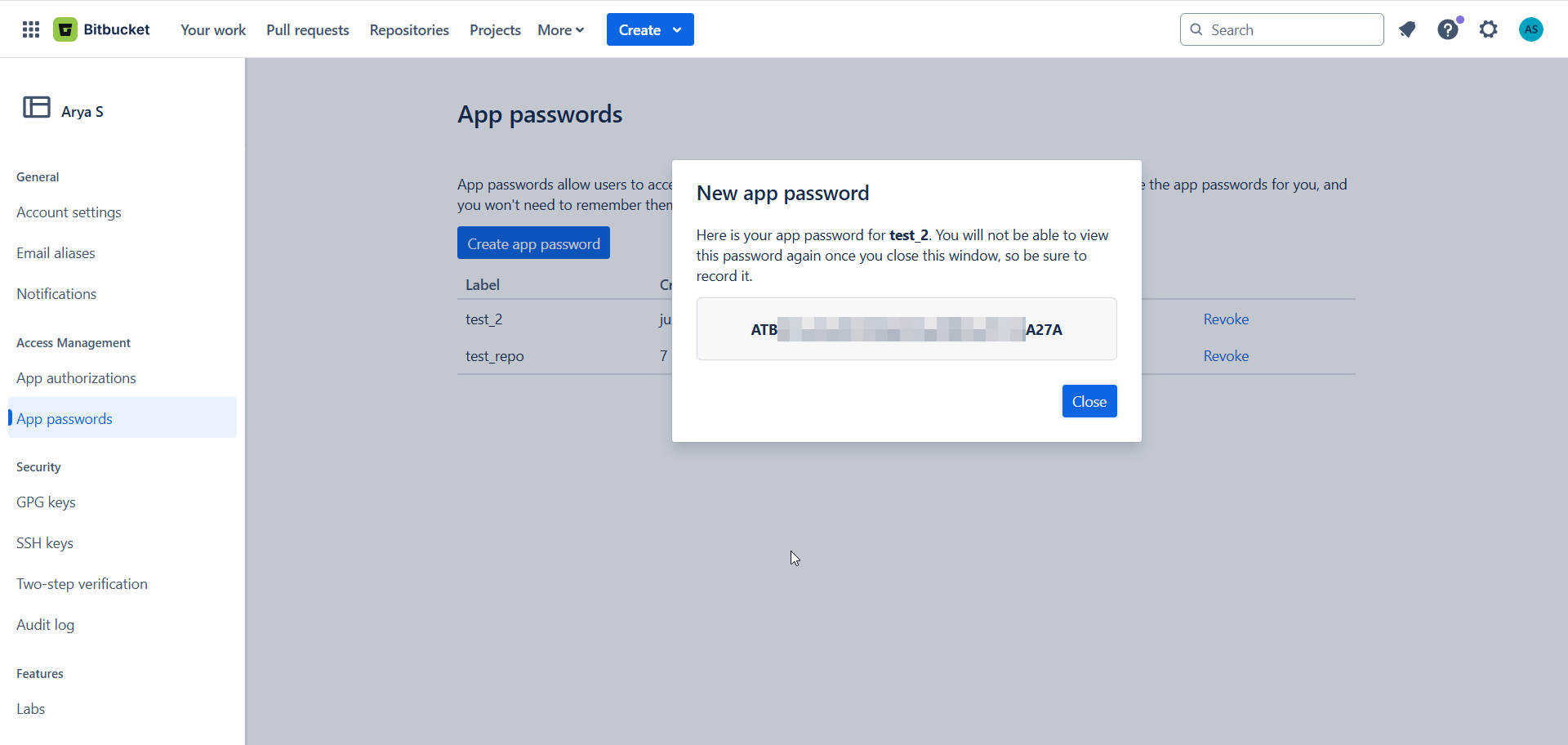Open the Atlassian app switcher grid
1568x745 pixels.
[30, 29]
